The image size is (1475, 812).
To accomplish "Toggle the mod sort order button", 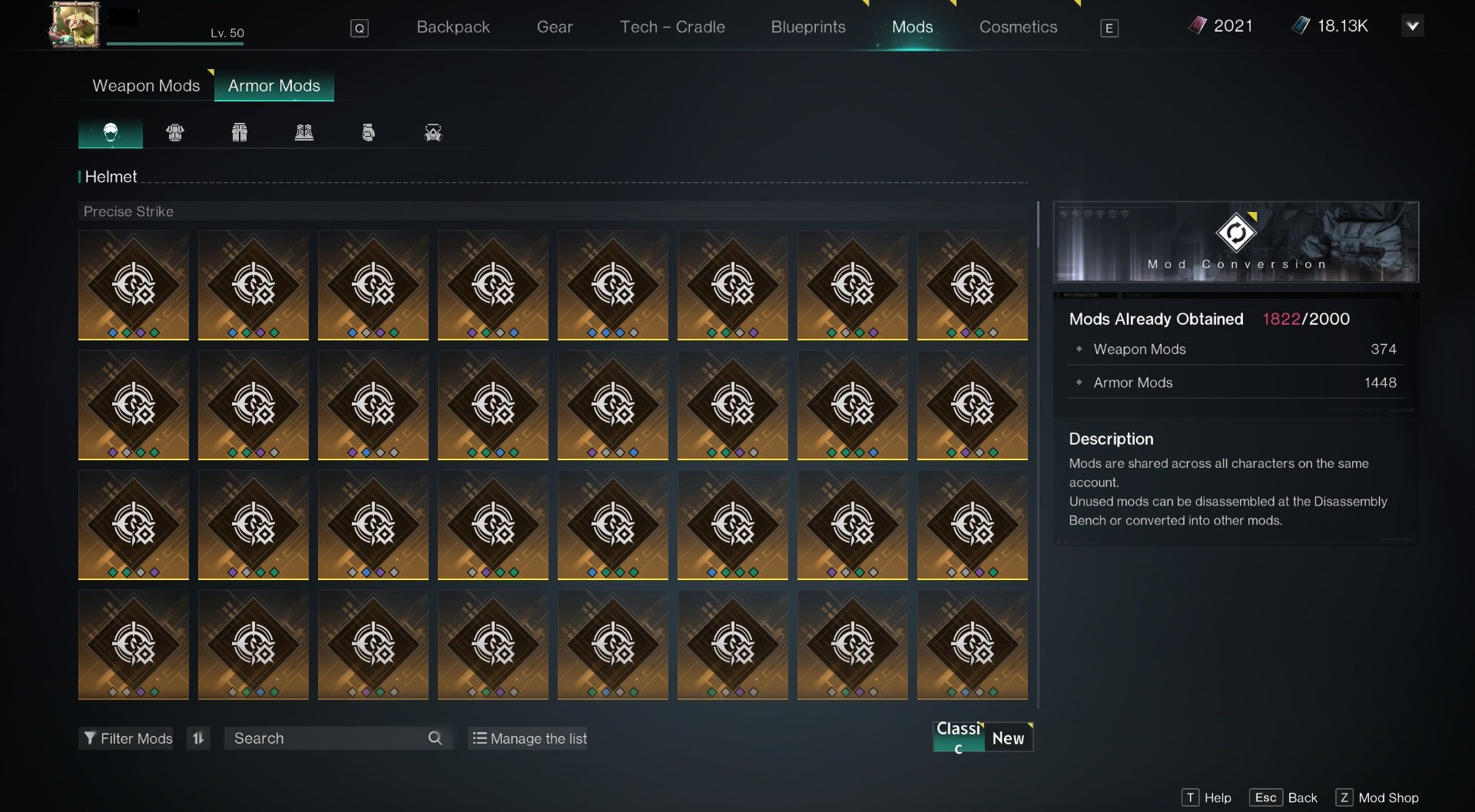I will (198, 738).
